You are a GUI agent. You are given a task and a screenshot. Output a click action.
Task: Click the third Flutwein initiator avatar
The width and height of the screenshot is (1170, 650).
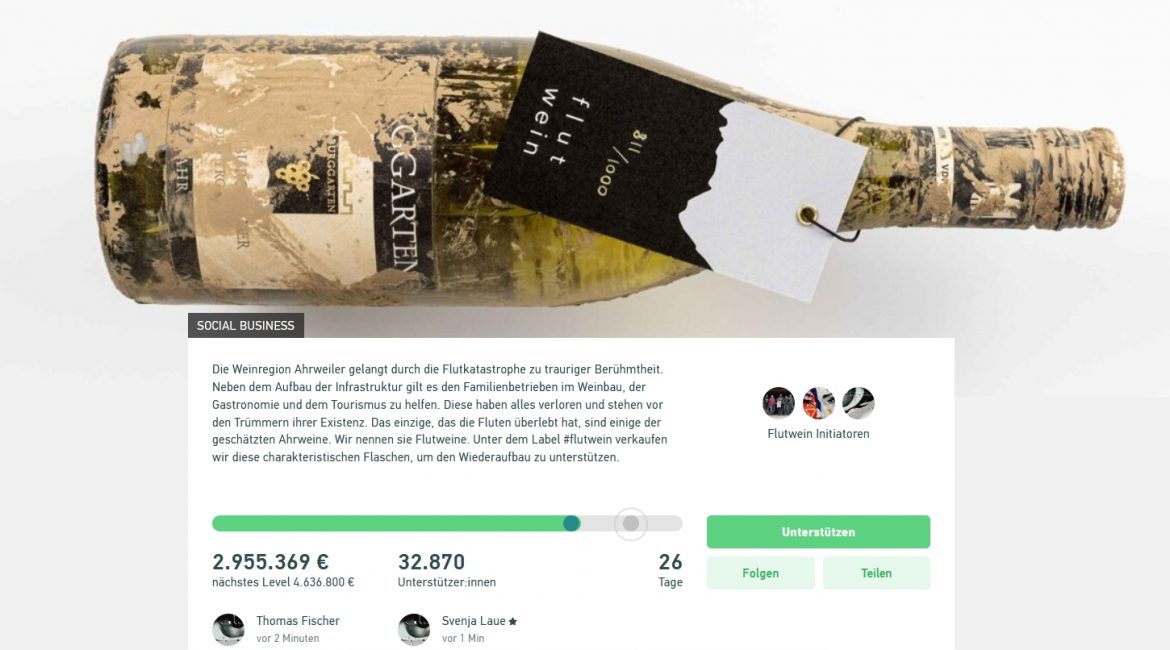point(858,403)
